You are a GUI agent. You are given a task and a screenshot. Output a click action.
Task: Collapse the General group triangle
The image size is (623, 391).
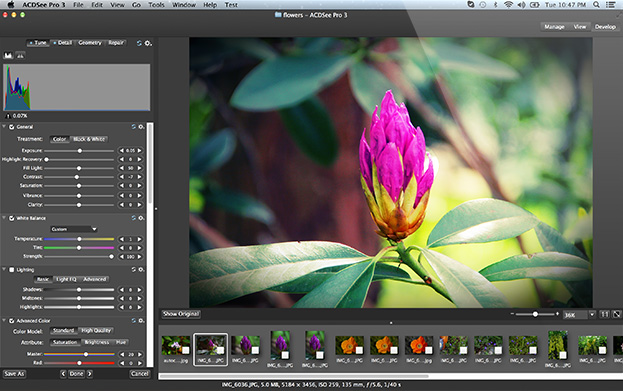(4, 127)
